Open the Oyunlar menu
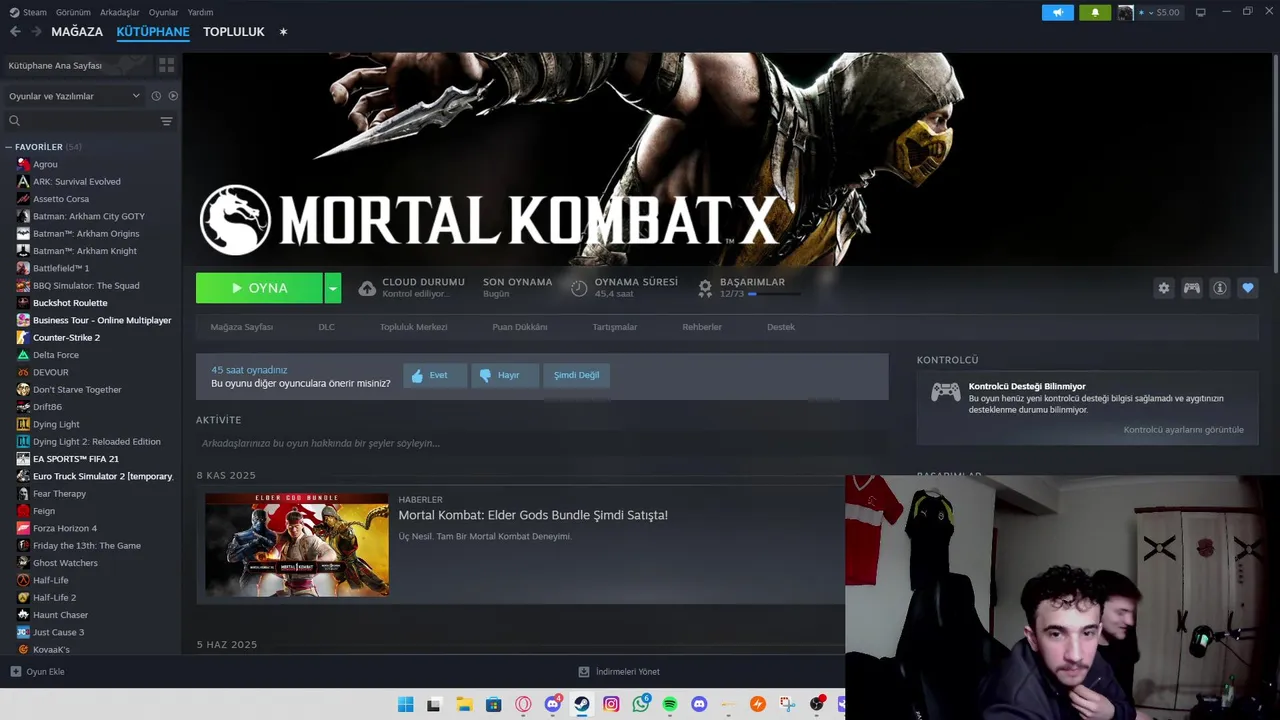The image size is (1280, 720). [163, 12]
